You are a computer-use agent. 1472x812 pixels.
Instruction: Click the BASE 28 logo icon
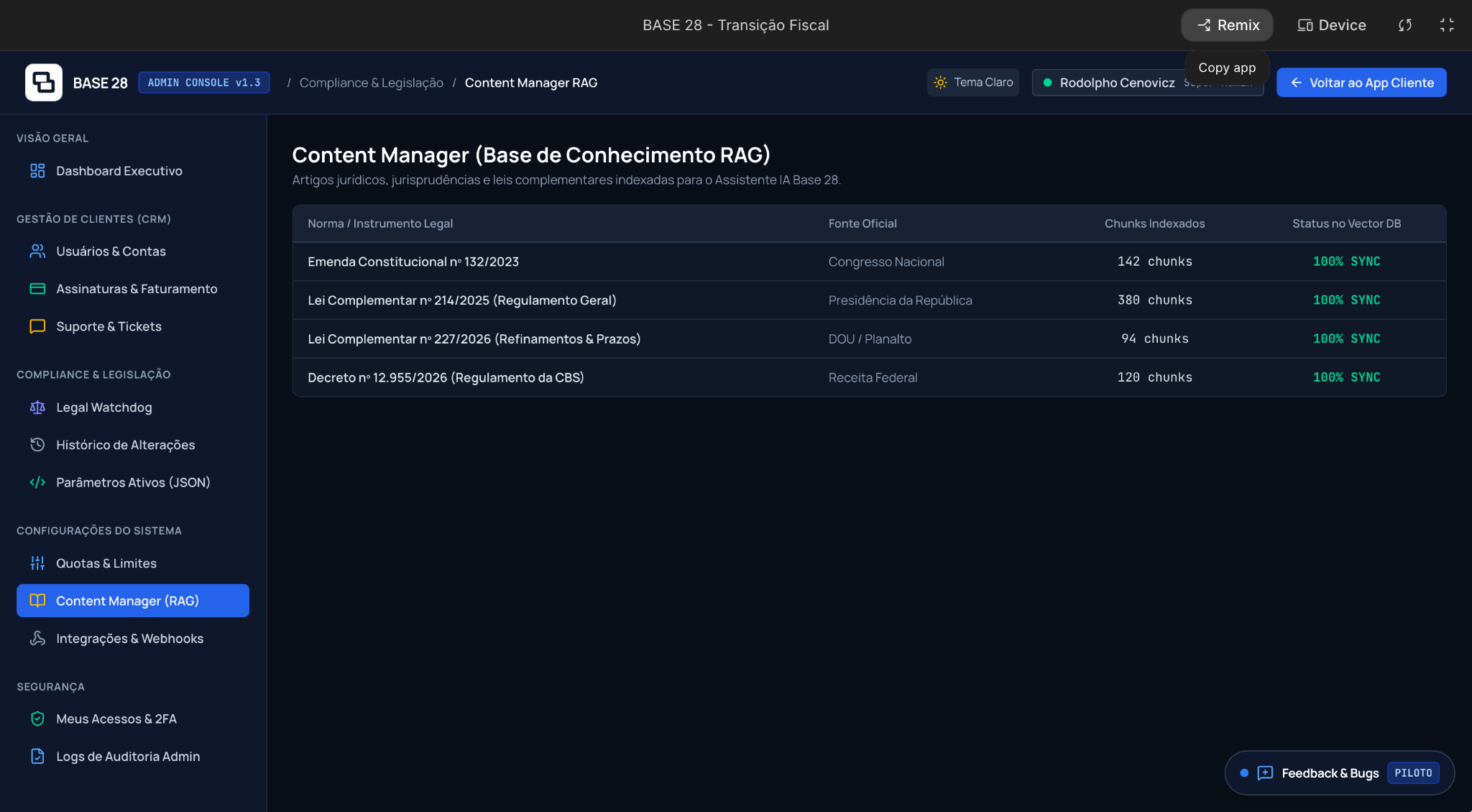click(44, 83)
